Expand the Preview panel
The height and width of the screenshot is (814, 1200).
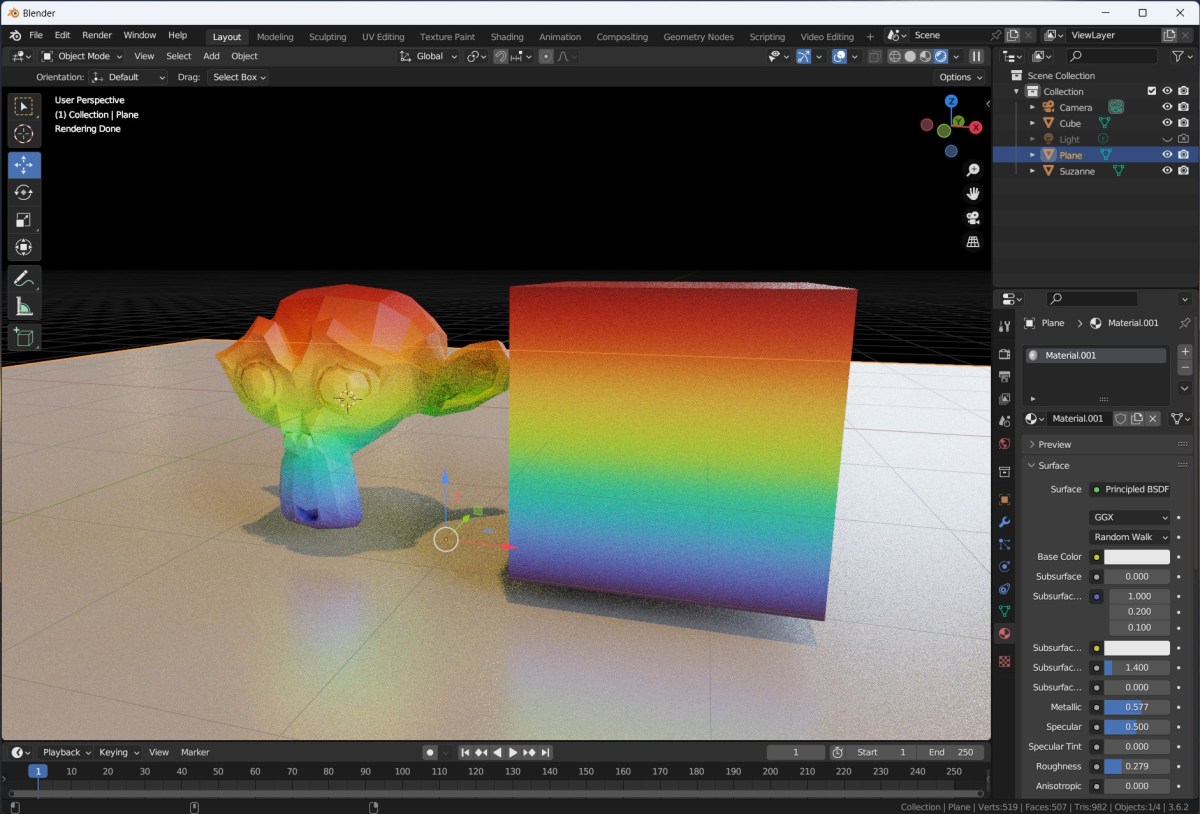pyautogui.click(x=1054, y=444)
